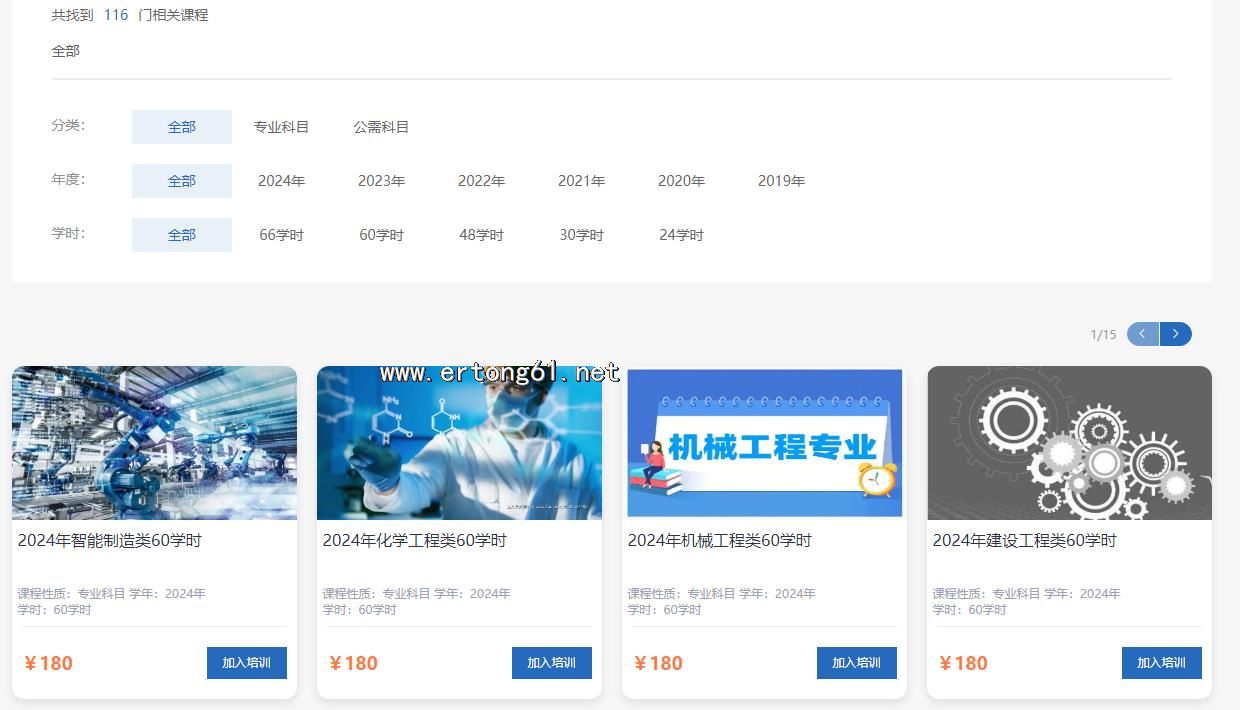Choose the 2019年 year filter

tap(781, 181)
